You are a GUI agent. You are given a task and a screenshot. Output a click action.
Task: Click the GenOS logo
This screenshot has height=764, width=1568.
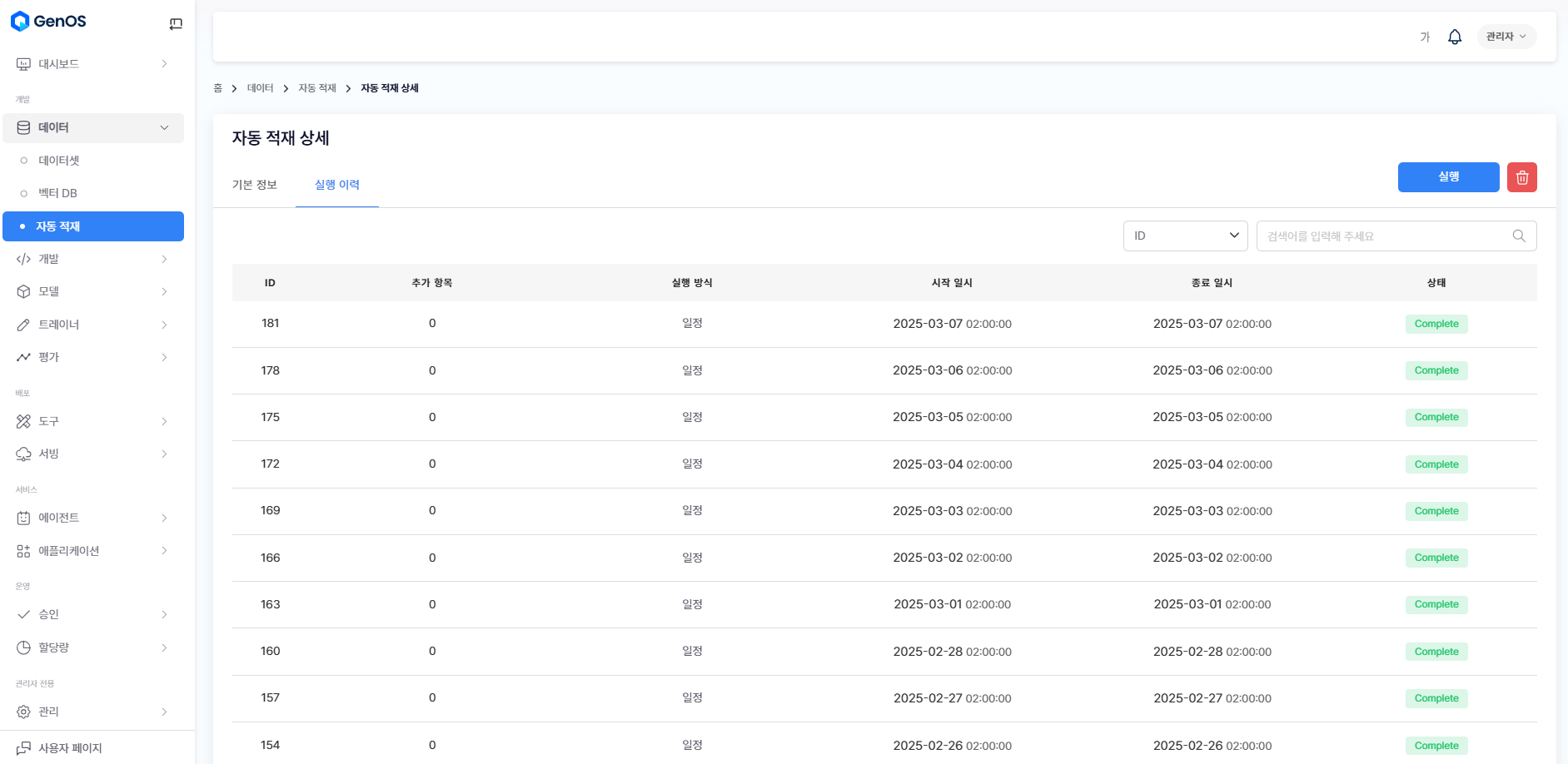click(48, 22)
